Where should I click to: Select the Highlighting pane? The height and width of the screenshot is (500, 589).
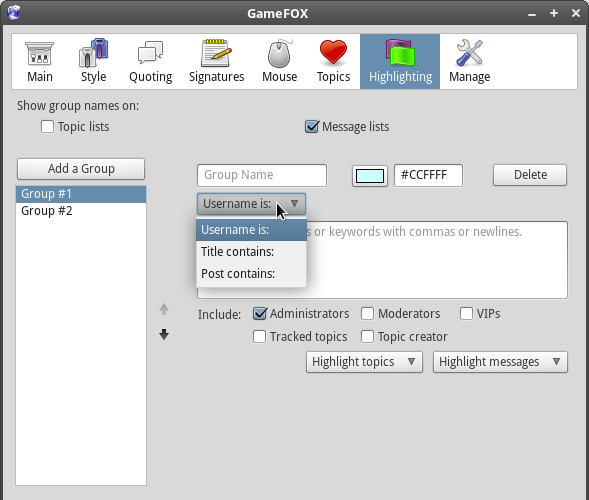[400, 62]
